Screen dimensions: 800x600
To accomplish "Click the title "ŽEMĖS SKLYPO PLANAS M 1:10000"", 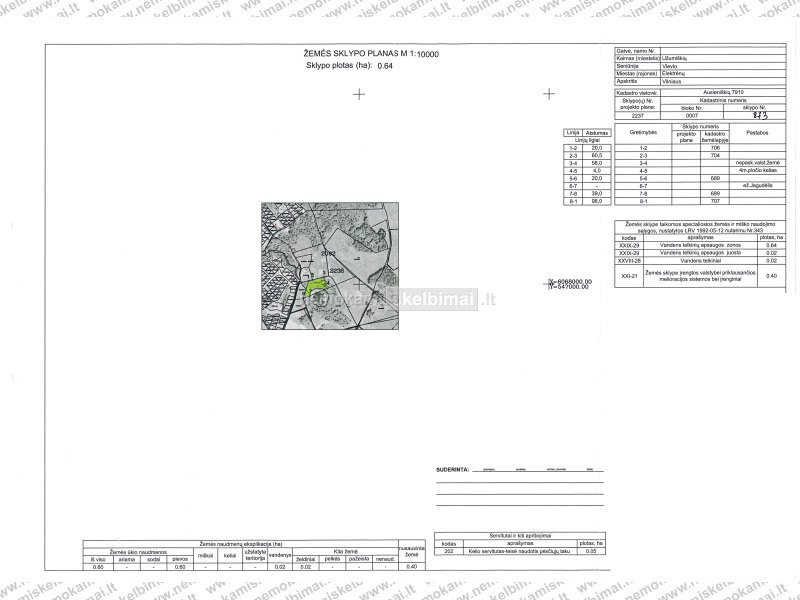I will 371,54.
